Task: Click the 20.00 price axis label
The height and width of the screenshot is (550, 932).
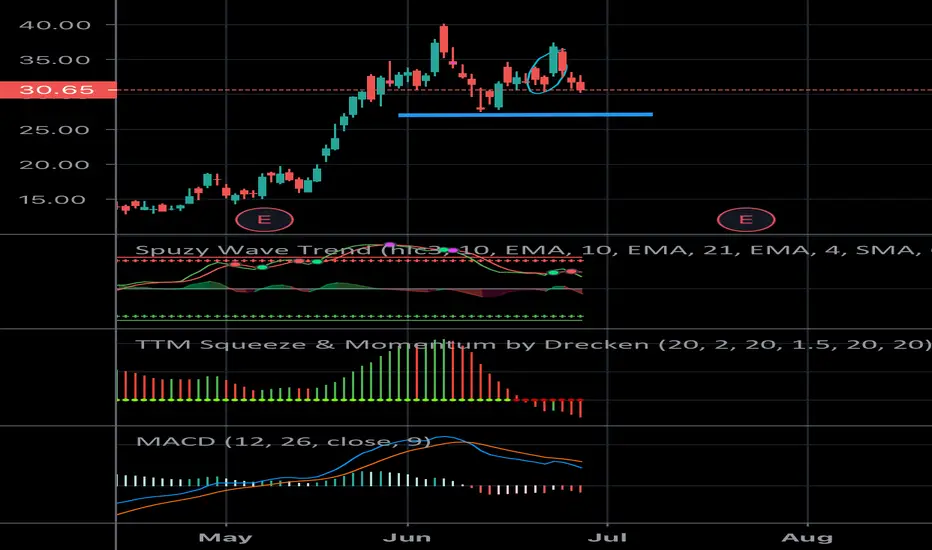Action: [55, 165]
